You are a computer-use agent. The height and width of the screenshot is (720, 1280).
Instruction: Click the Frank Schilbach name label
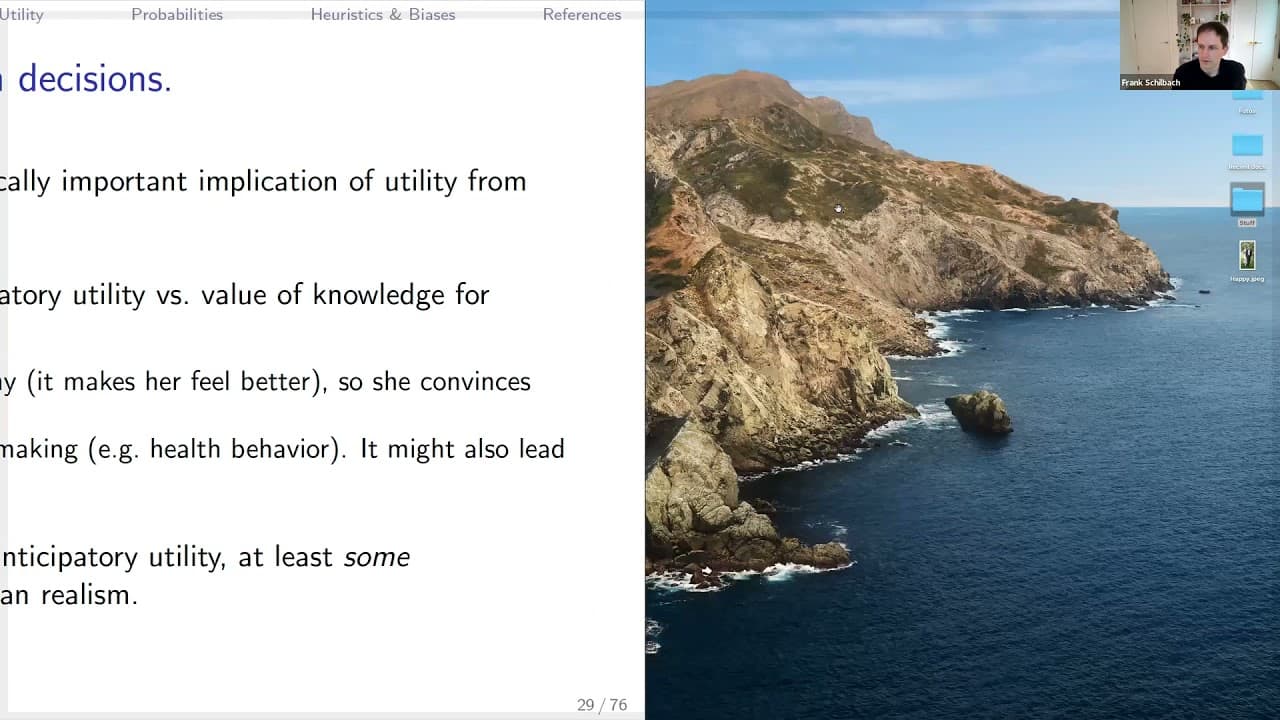coord(1151,83)
